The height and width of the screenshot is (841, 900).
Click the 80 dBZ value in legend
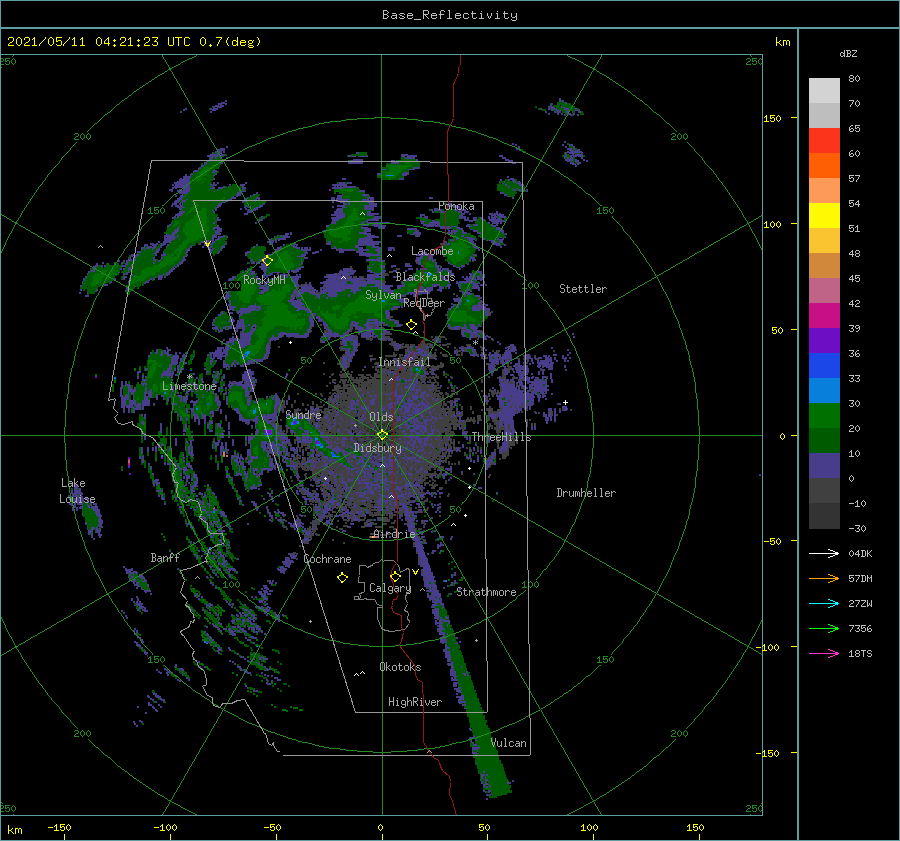854,79
